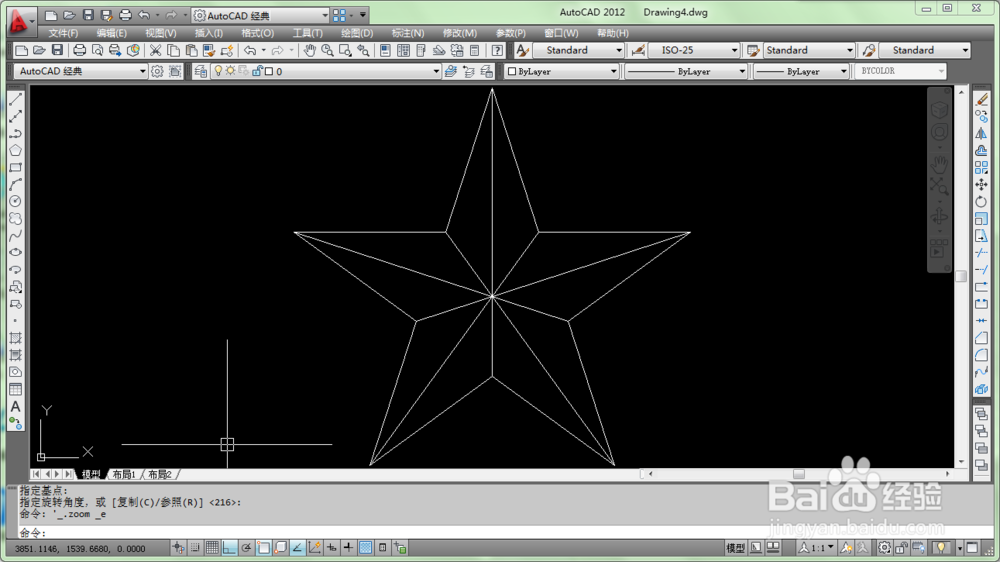Activate the Arc draw tool
1000x562 pixels.
16,184
